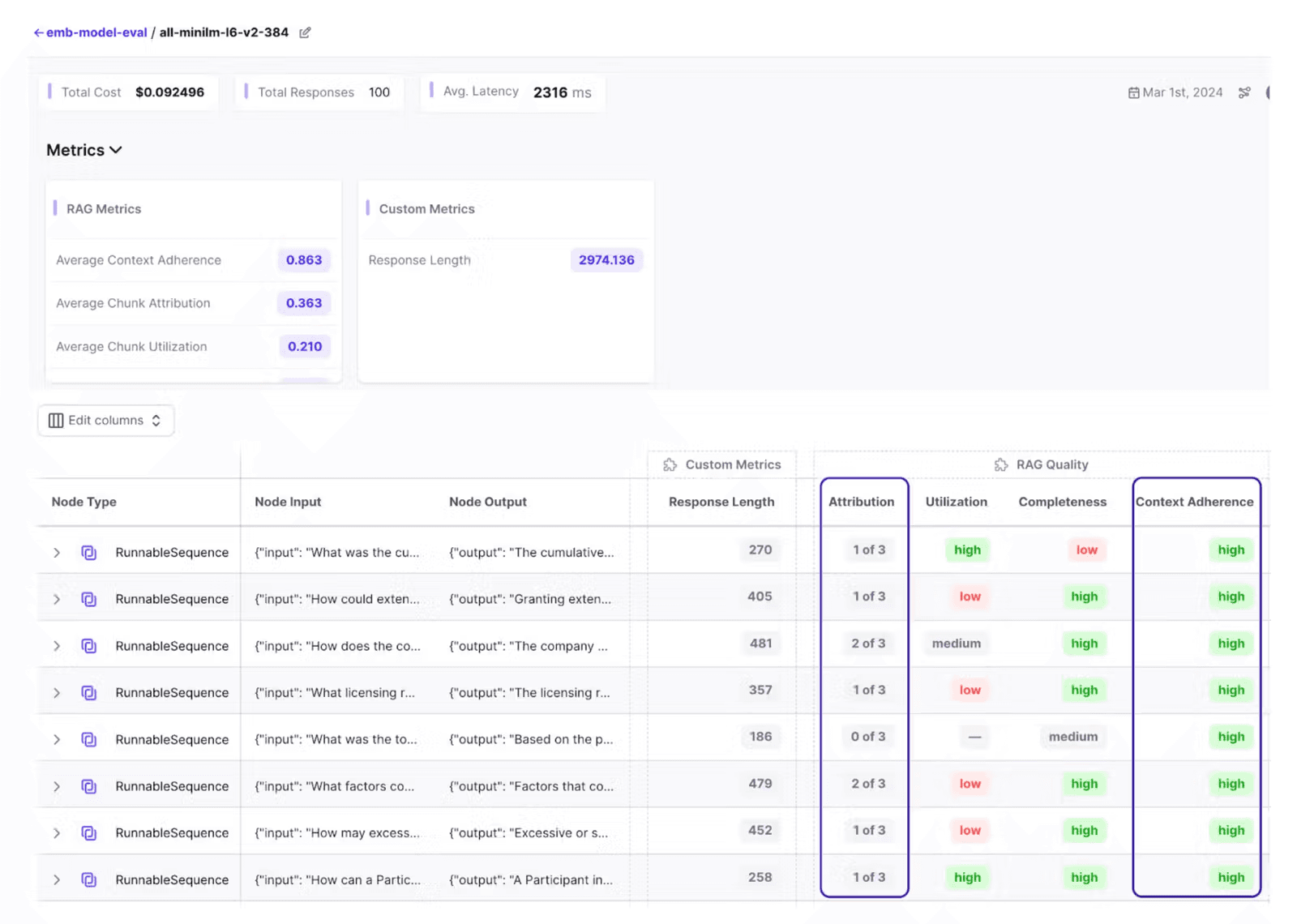Click the puzzle icon beside RAG Quality
This screenshot has height=924, width=1297.
tap(1001, 464)
